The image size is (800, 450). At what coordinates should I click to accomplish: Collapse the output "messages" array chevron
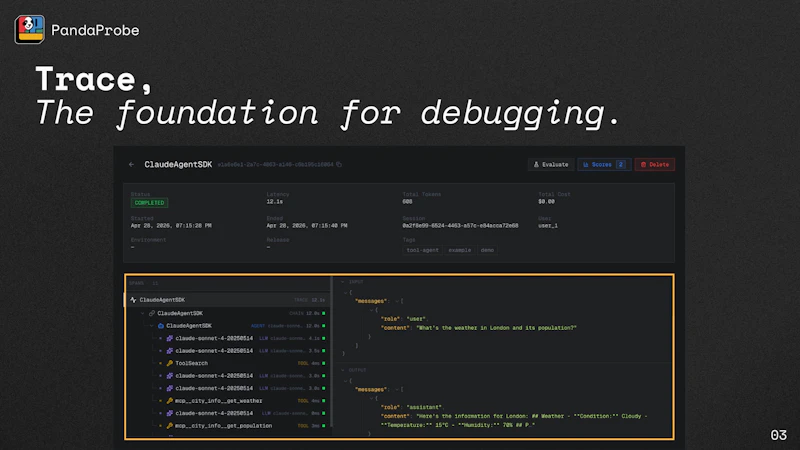[397, 389]
